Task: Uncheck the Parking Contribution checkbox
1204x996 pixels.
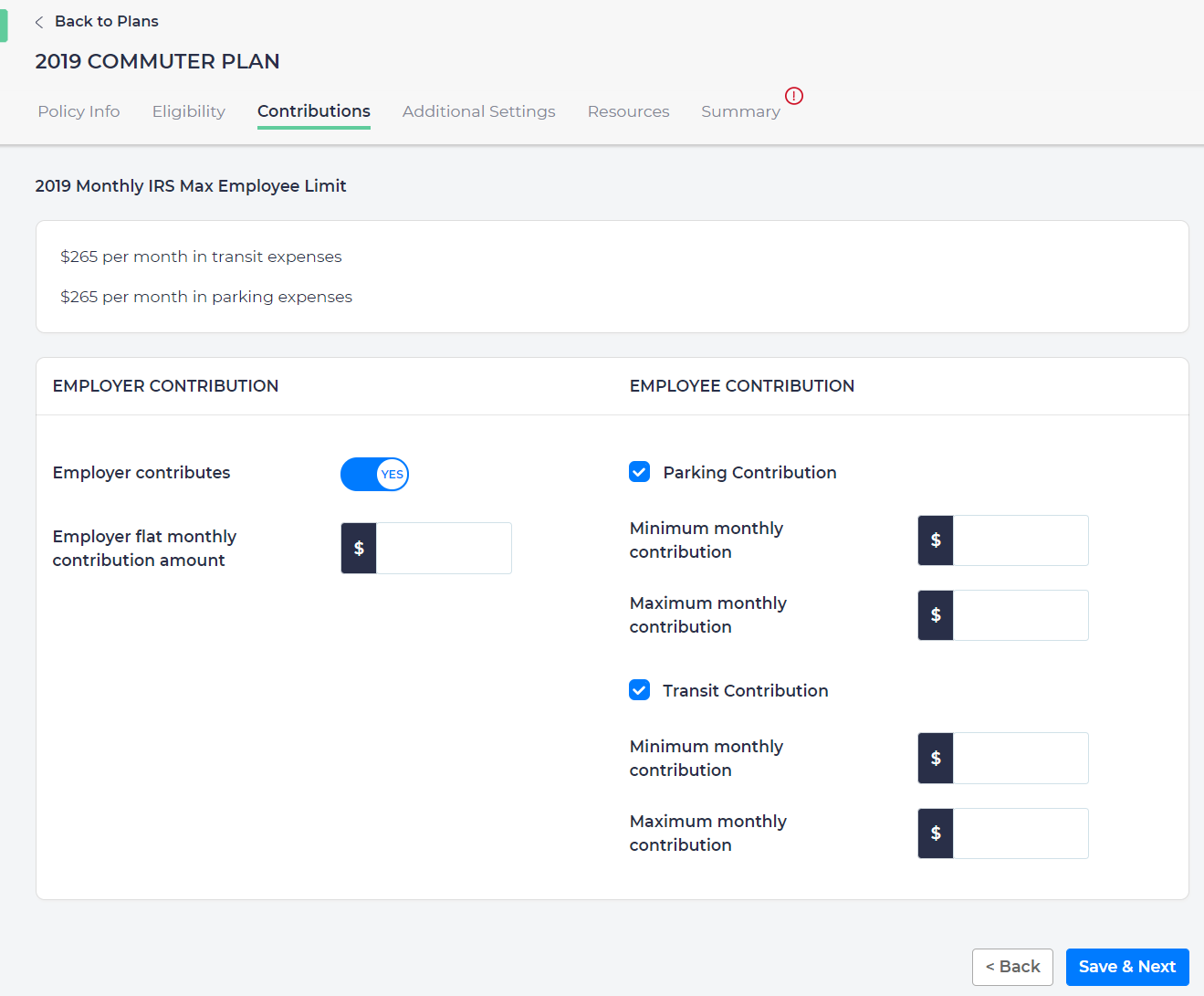Action: click(x=639, y=472)
